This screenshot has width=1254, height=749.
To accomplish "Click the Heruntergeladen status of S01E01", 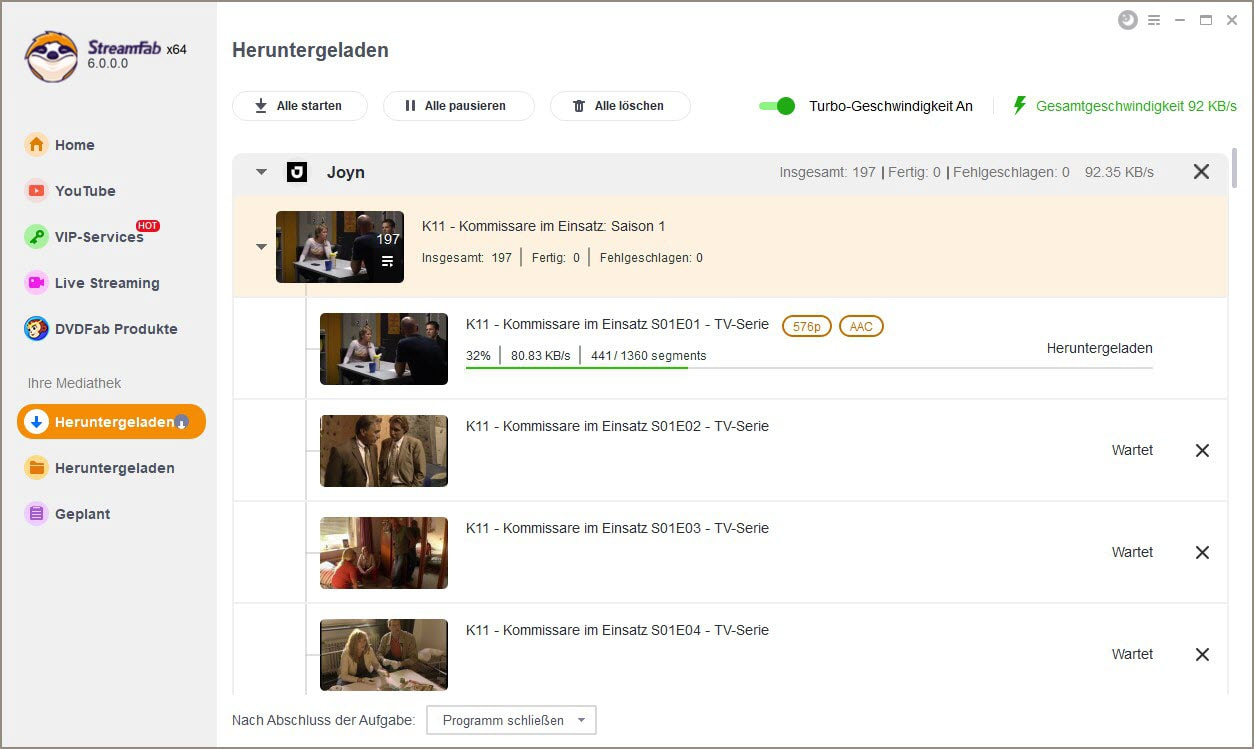I will pyautogui.click(x=1099, y=349).
